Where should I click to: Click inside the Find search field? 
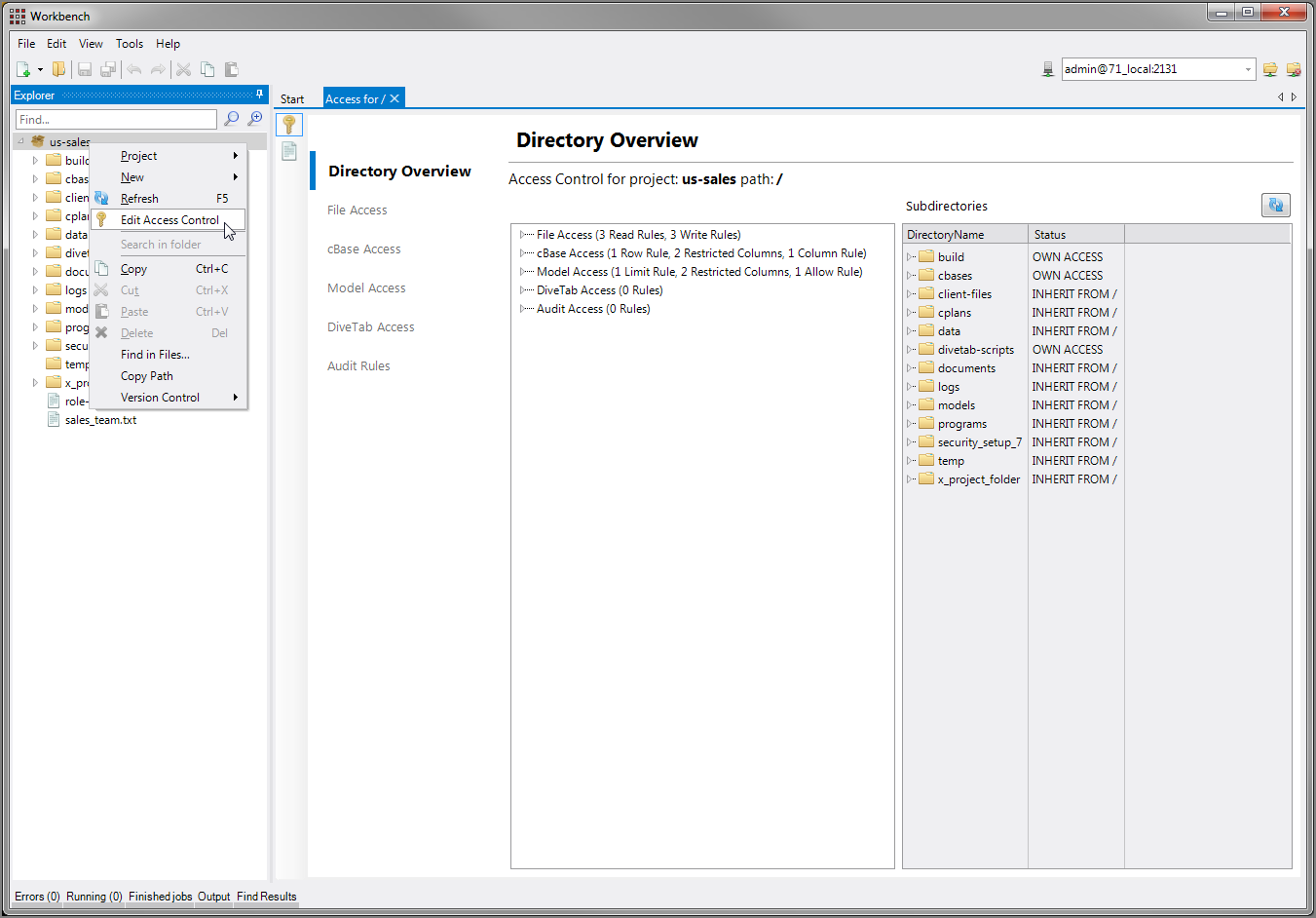coord(115,118)
